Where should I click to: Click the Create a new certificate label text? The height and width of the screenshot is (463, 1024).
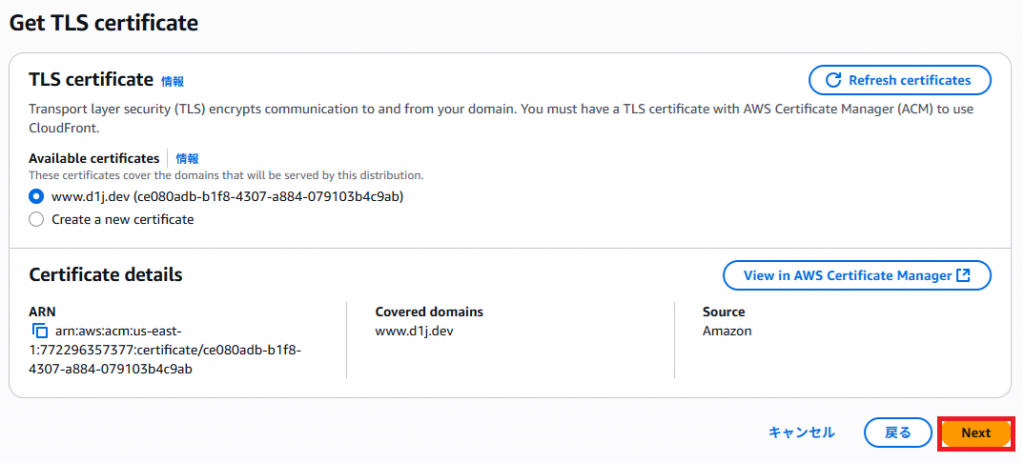click(x=123, y=219)
